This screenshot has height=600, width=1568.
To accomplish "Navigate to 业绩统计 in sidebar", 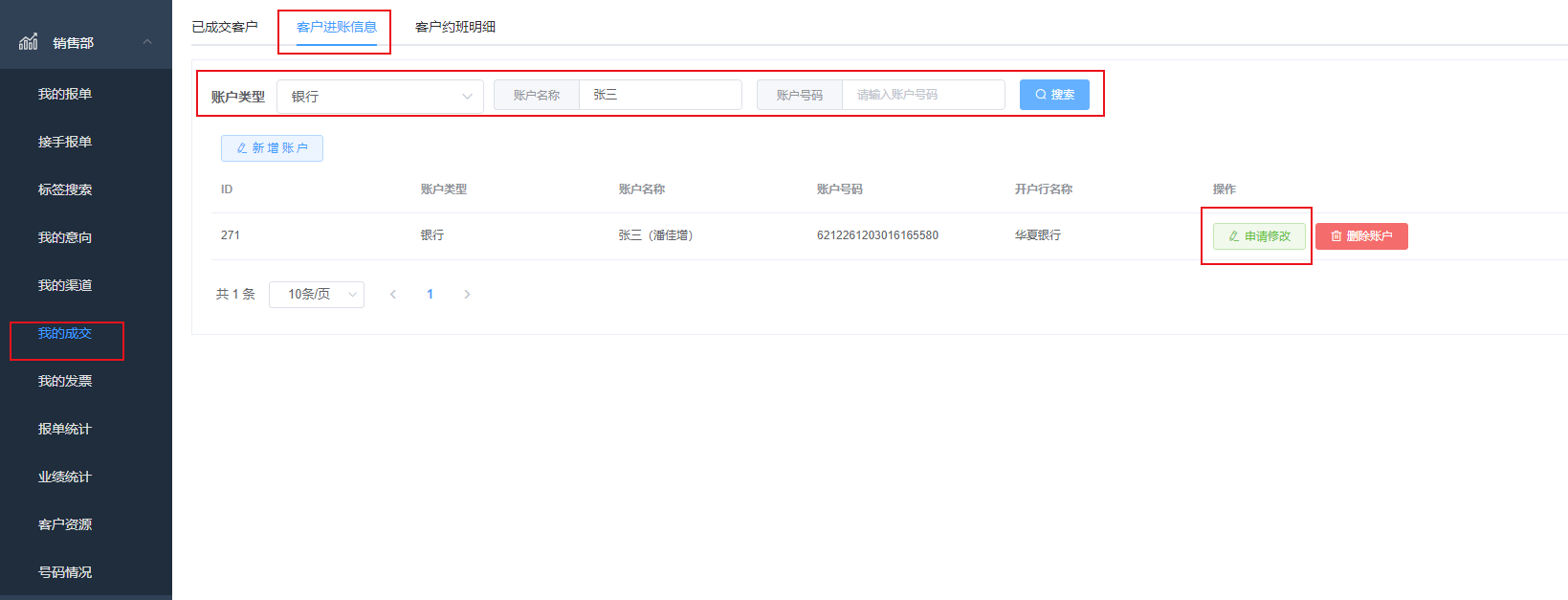I will pos(65,477).
